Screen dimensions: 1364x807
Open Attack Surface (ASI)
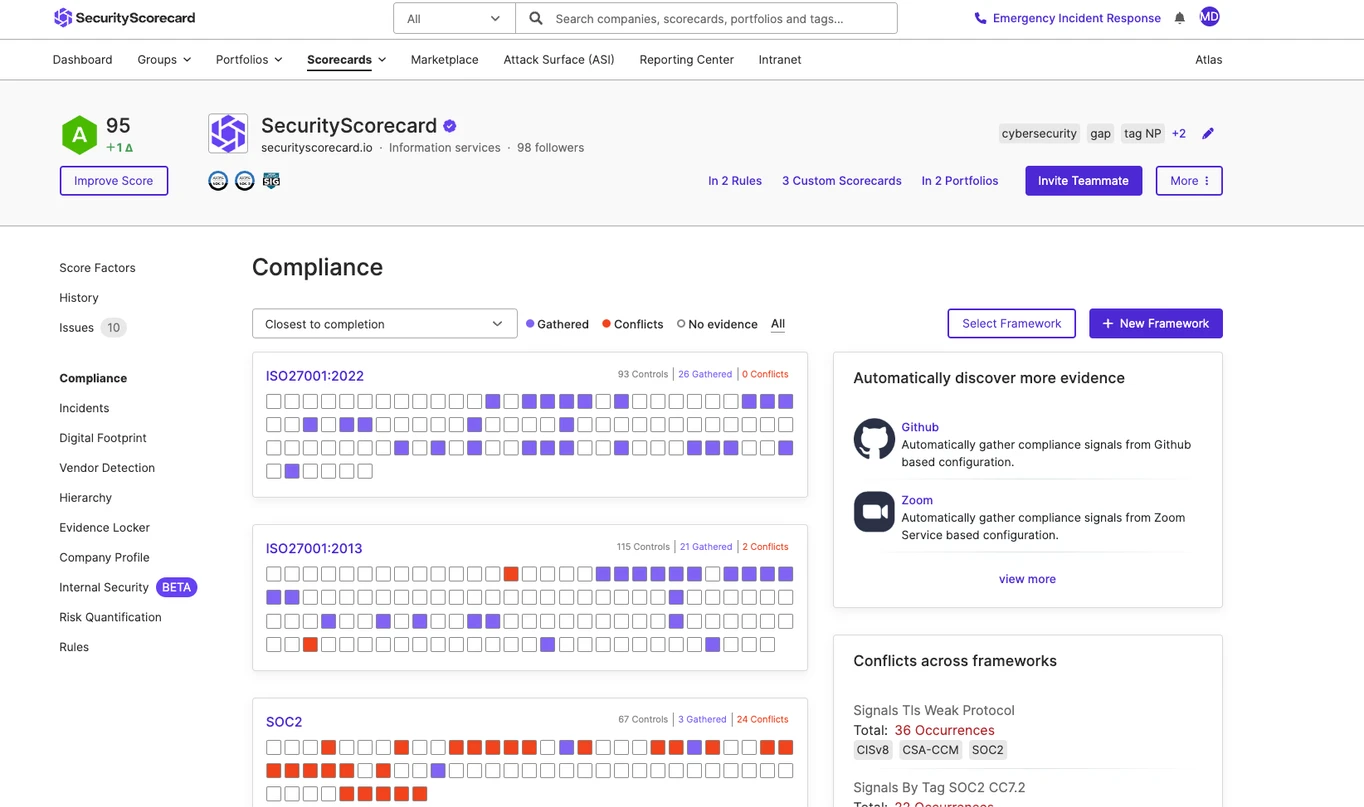coord(559,60)
